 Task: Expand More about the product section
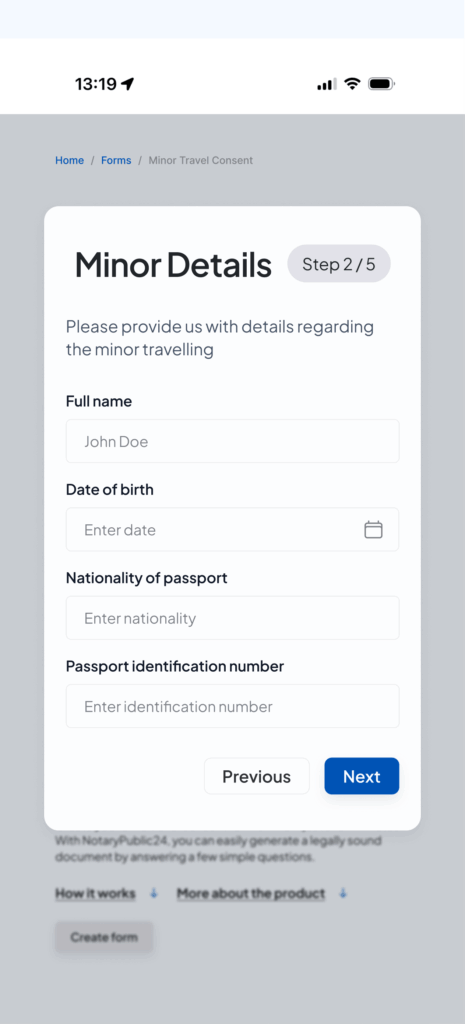tap(251, 893)
